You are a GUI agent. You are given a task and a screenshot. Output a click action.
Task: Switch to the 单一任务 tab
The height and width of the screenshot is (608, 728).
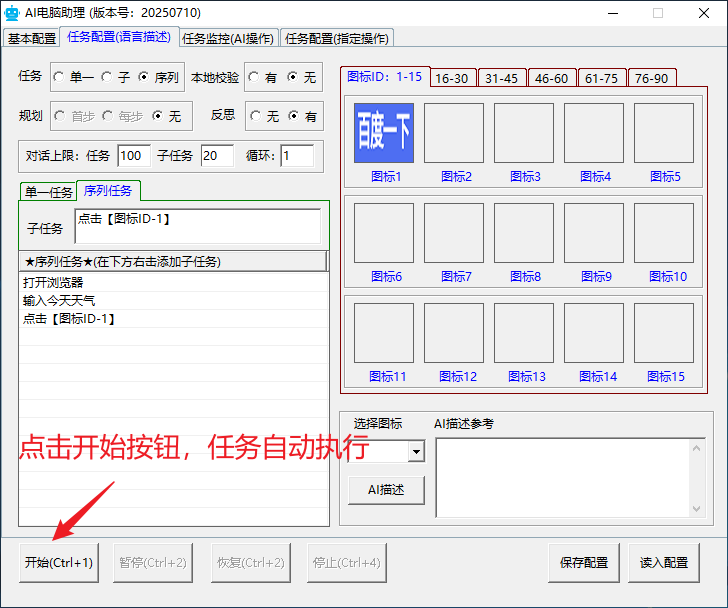click(x=48, y=192)
